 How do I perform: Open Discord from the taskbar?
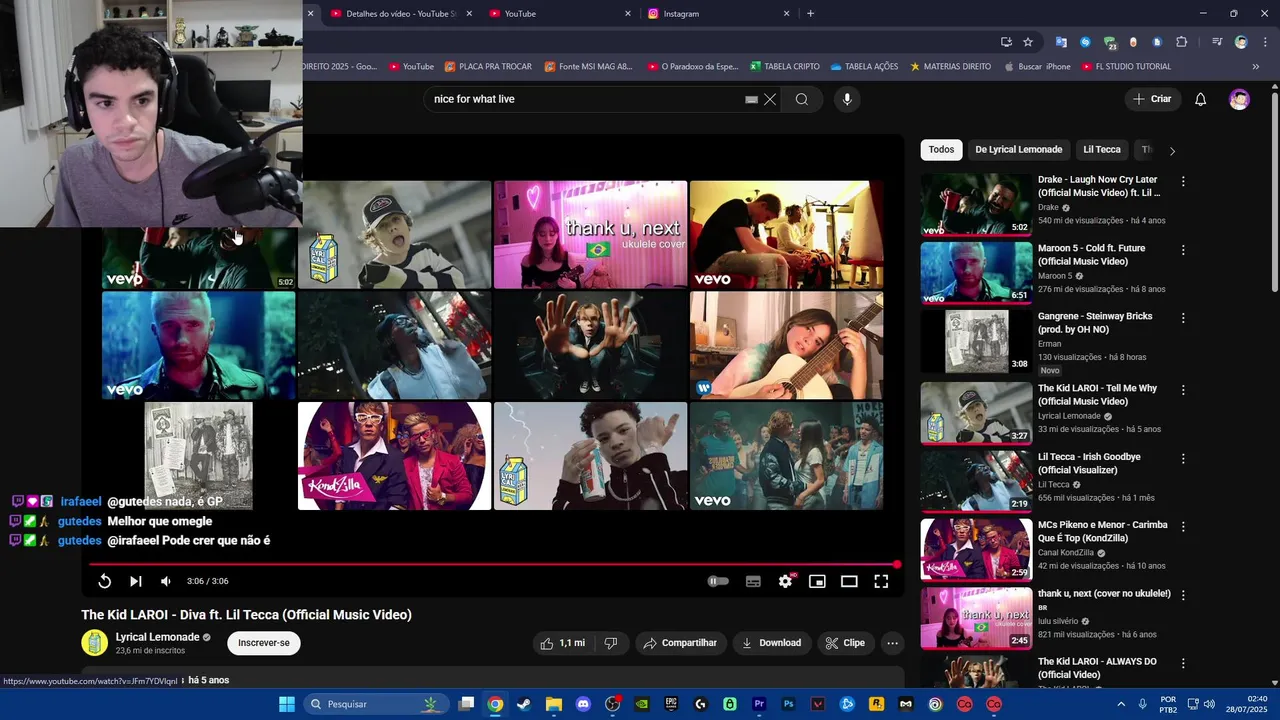click(x=584, y=704)
